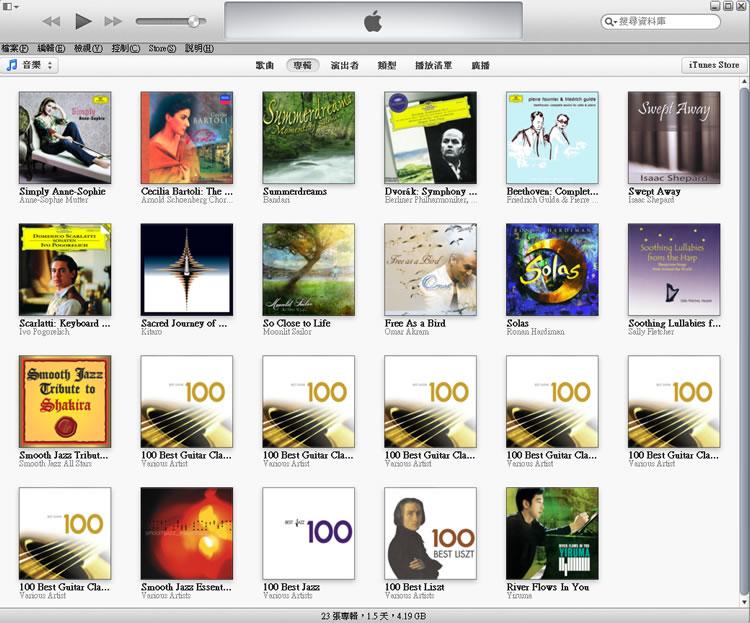Screen dimensions: 750x623
Task: Click the scrollbar down arrow
Action: pos(744,602)
